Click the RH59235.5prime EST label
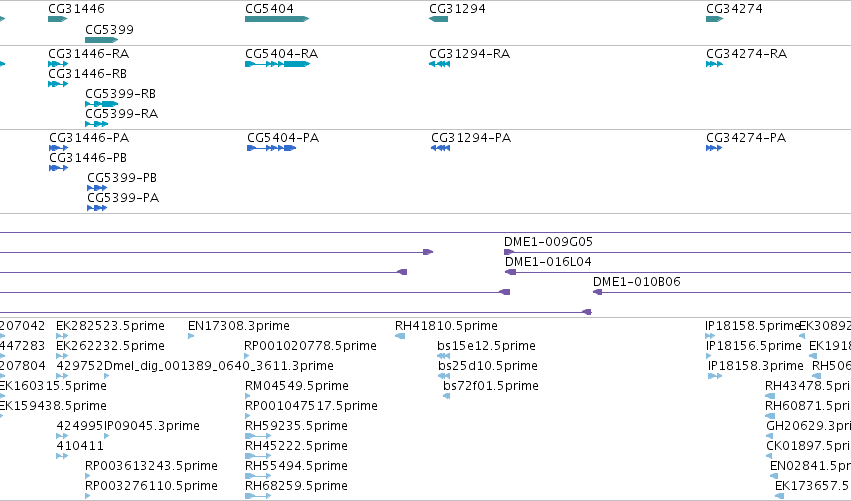 pyautogui.click(x=296, y=426)
